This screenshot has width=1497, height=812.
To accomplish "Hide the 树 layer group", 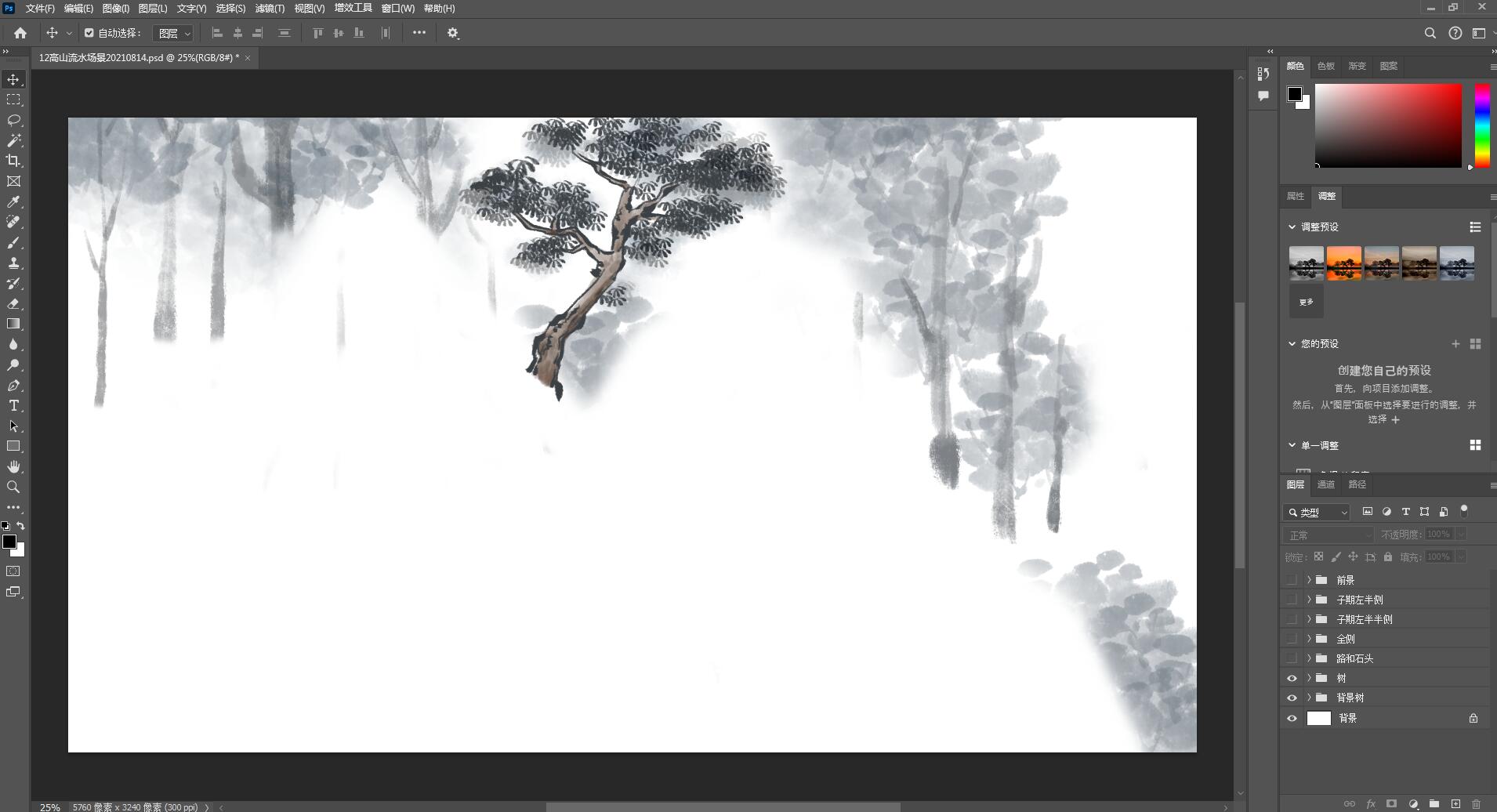I will [x=1292, y=678].
